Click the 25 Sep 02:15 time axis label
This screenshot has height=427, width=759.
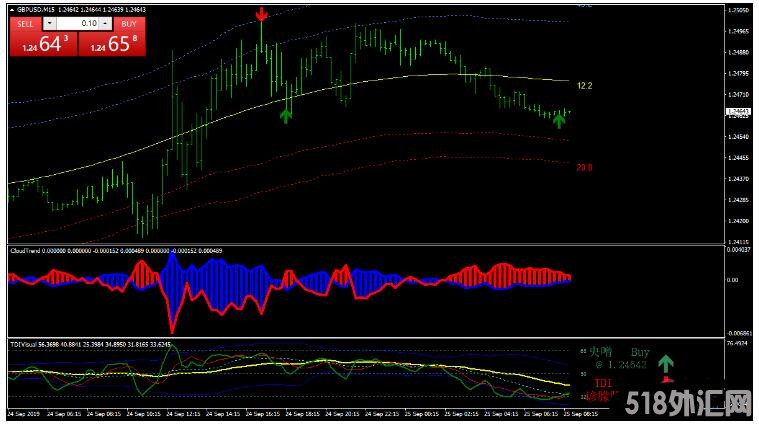462,414
